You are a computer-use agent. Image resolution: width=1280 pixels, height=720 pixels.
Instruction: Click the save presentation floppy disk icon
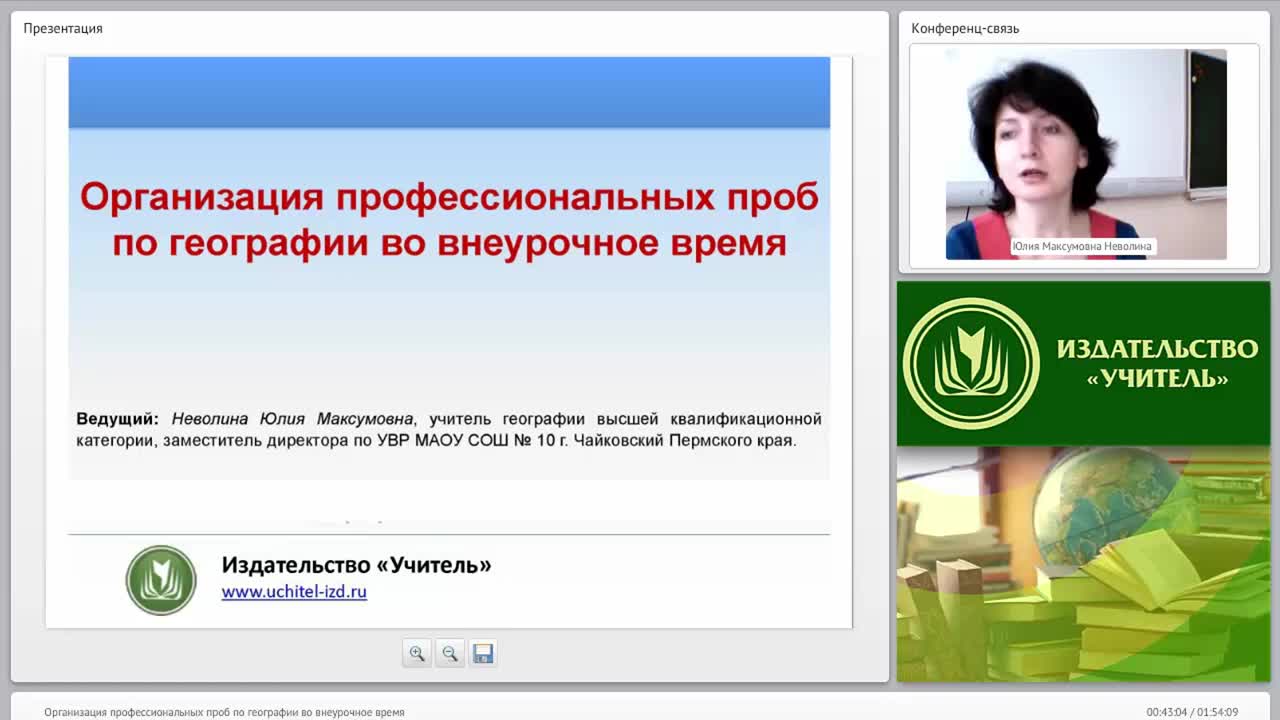[483, 653]
